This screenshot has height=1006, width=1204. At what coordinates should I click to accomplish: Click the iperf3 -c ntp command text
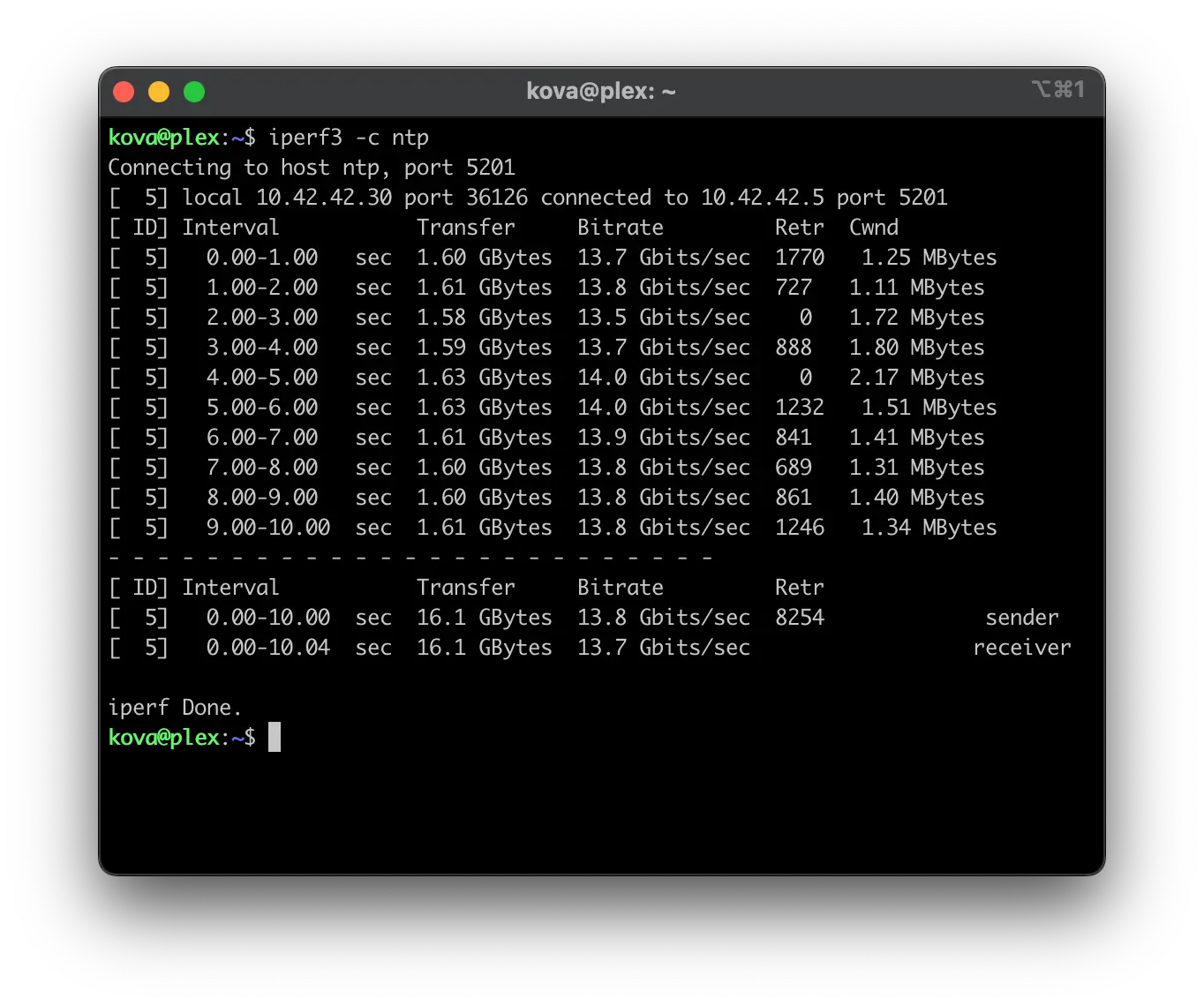349,138
